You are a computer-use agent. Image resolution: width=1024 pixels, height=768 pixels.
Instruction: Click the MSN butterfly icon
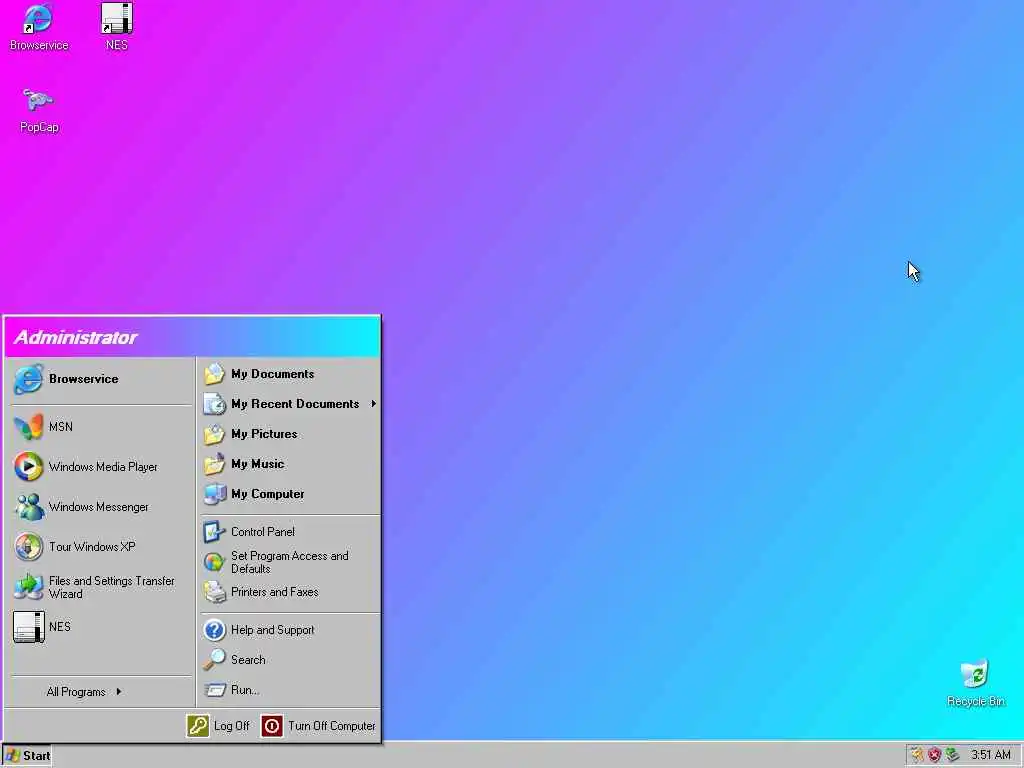click(28, 426)
